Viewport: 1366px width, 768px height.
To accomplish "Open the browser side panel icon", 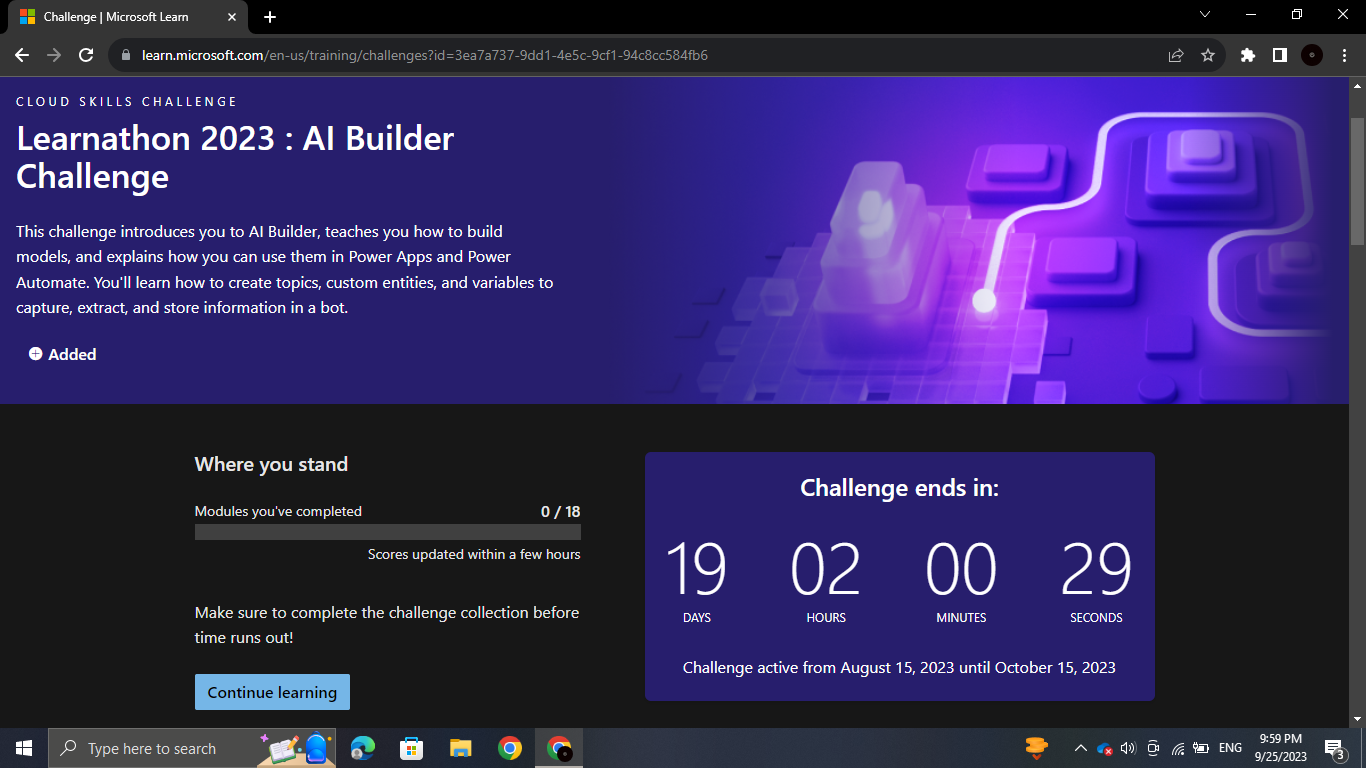I will click(1280, 55).
